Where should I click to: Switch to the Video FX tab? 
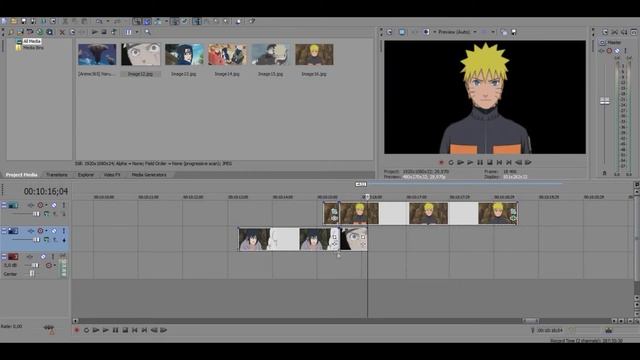click(112, 175)
